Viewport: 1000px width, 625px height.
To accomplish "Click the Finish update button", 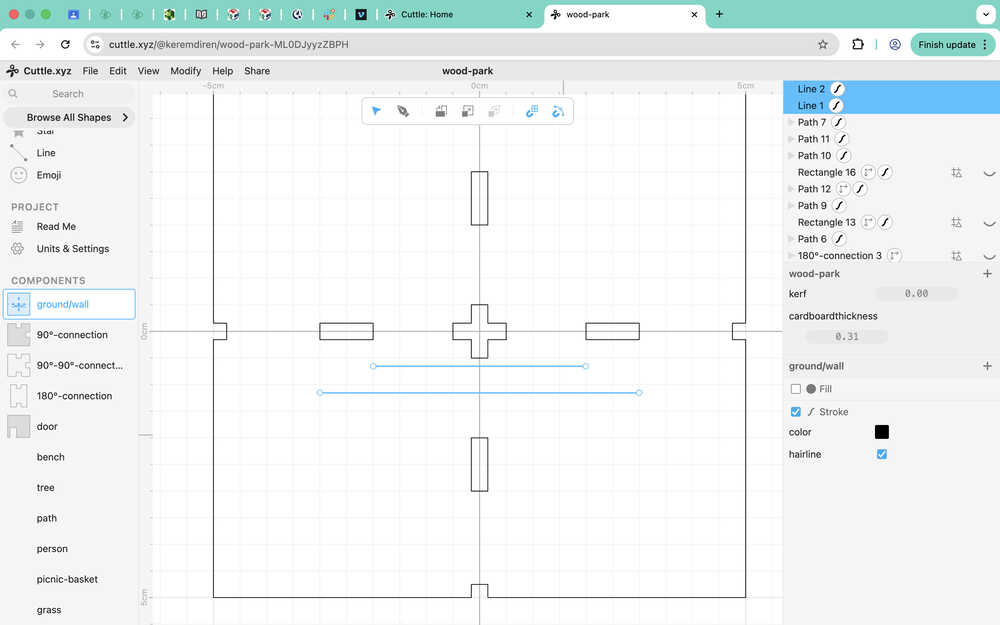I will (945, 45).
